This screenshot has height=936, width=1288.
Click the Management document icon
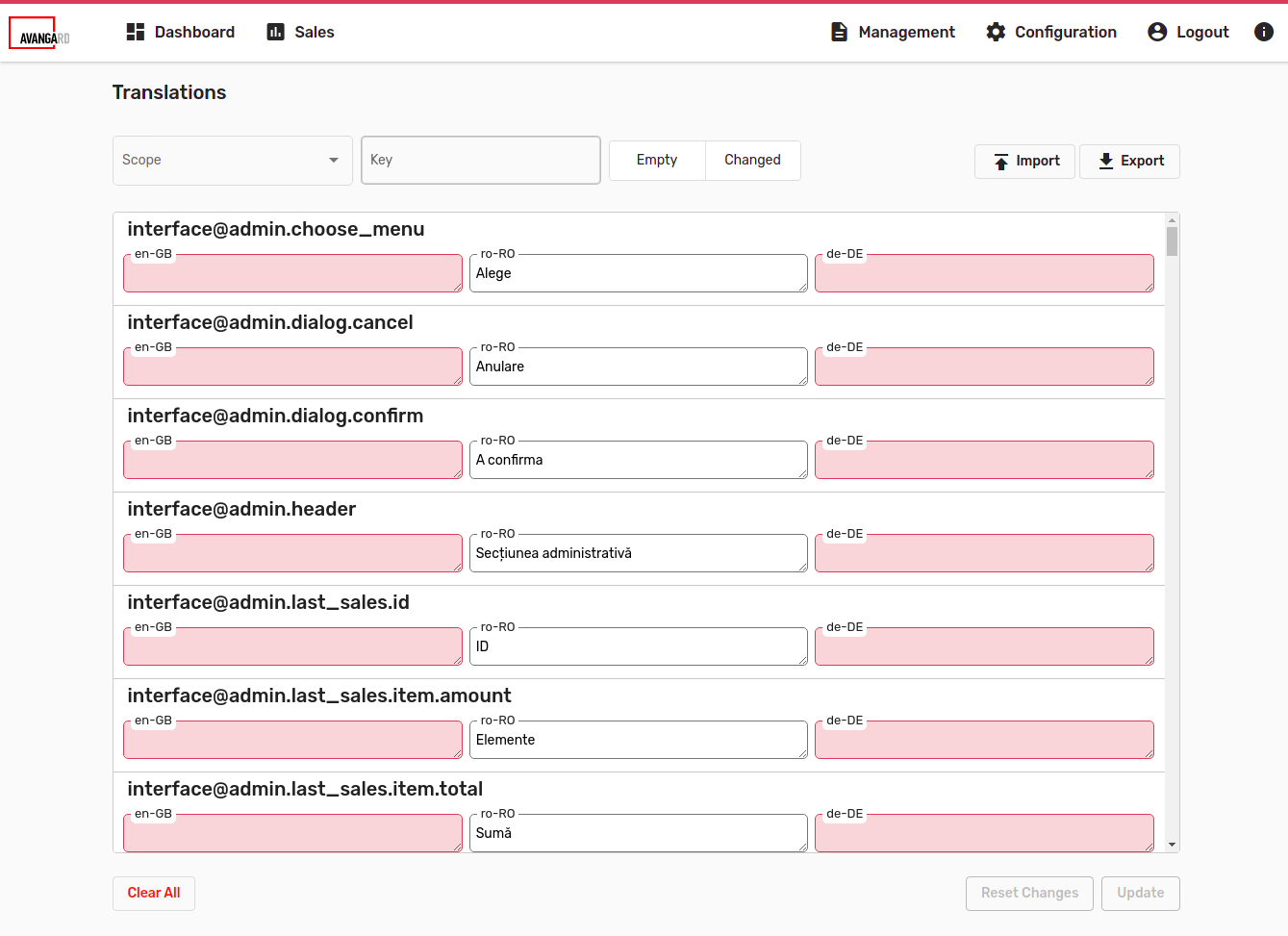(x=839, y=32)
